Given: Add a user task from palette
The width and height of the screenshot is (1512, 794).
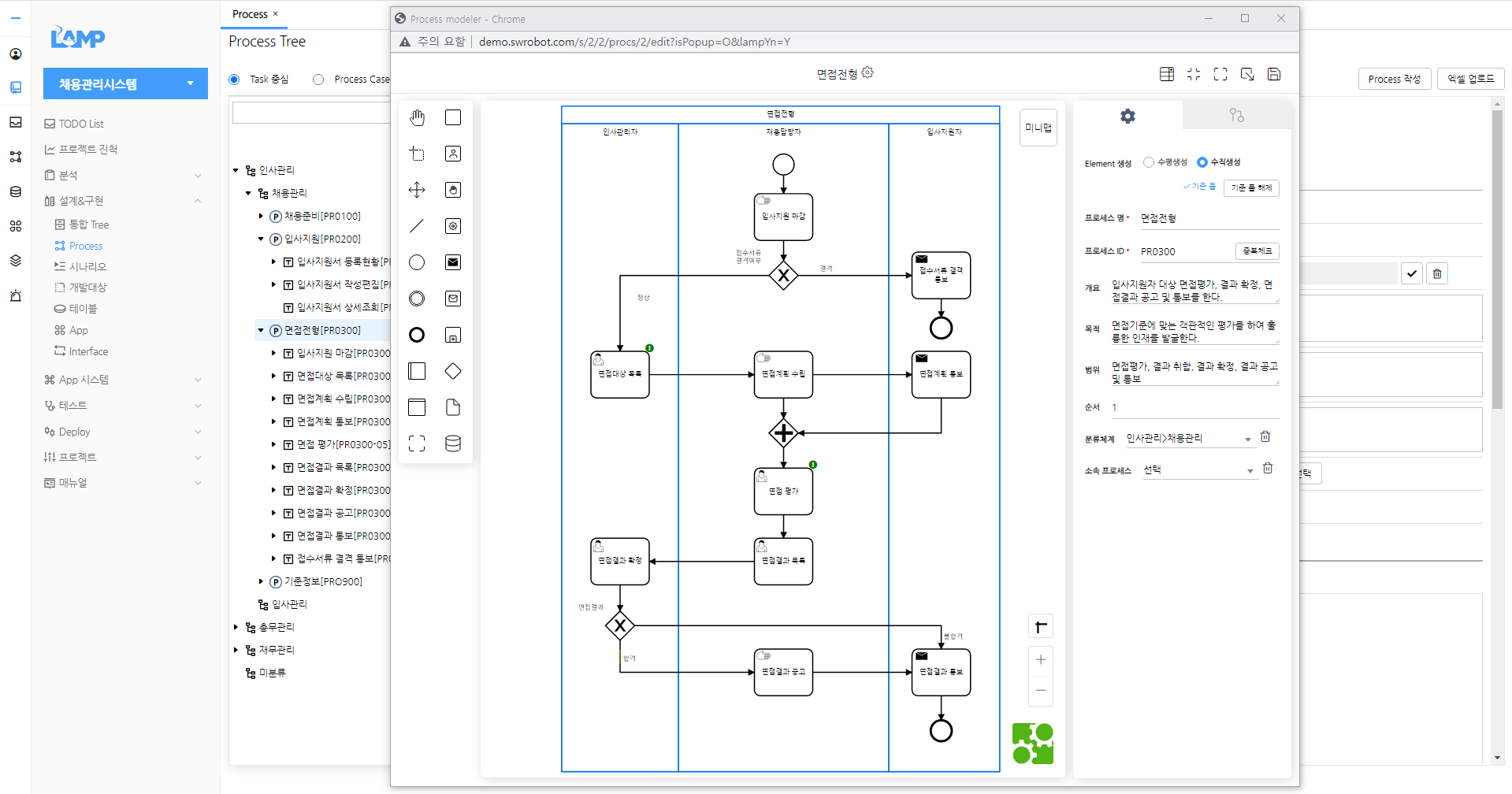Looking at the screenshot, I should [453, 154].
